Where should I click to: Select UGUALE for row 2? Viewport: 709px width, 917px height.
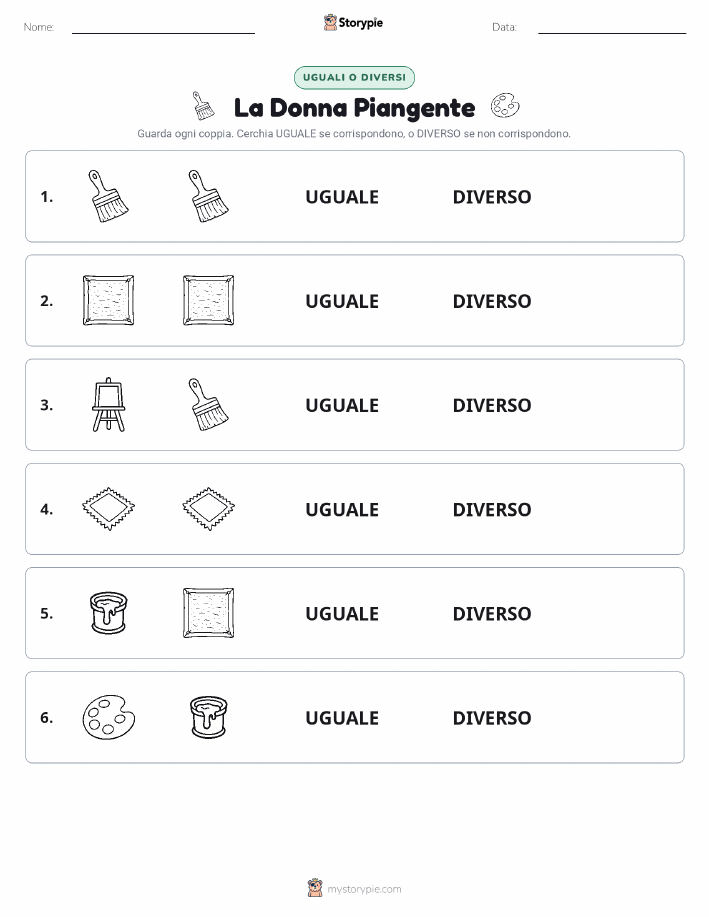point(342,301)
